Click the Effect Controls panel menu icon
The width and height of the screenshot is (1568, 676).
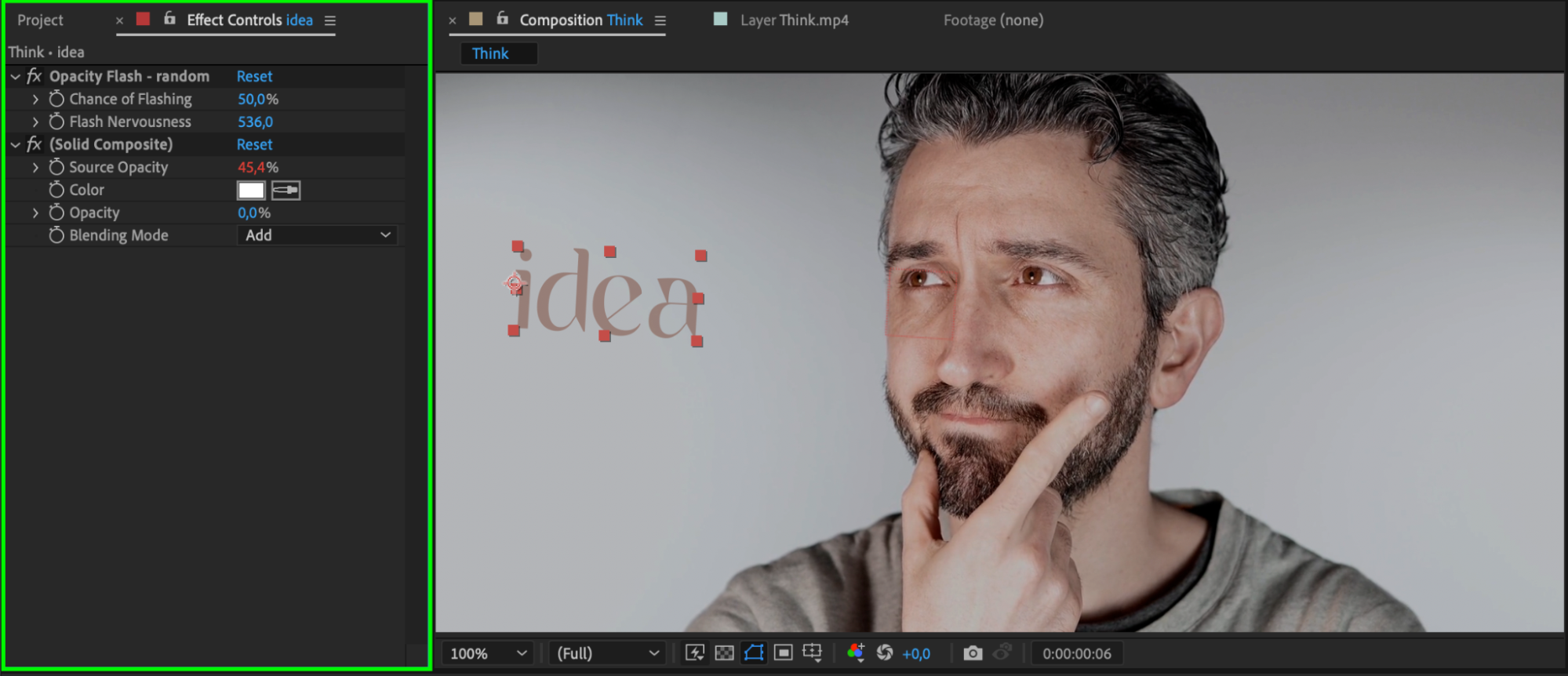pos(330,21)
